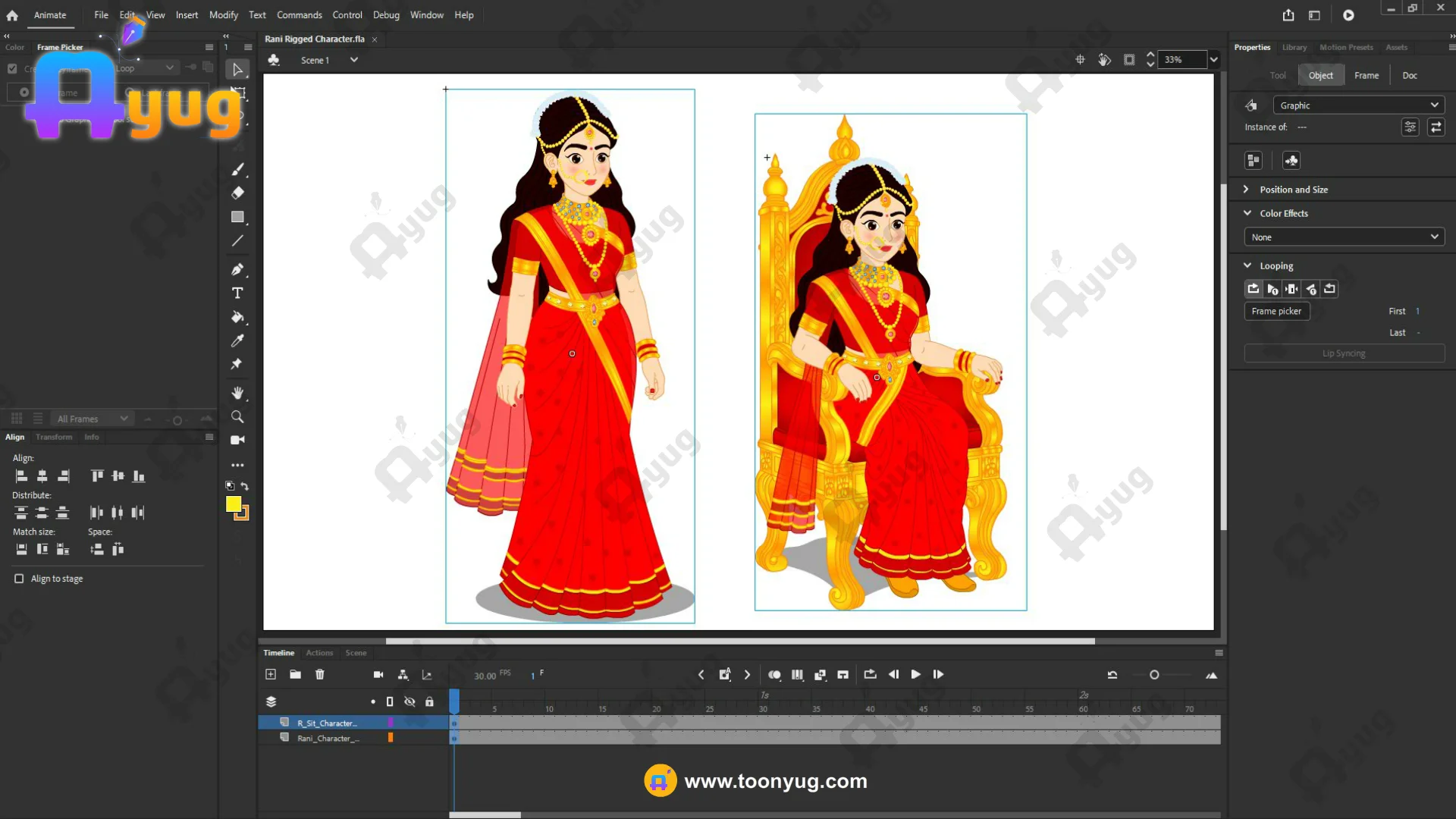The width and height of the screenshot is (1456, 819).
Task: Create a new layer in timeline
Action: point(271,674)
